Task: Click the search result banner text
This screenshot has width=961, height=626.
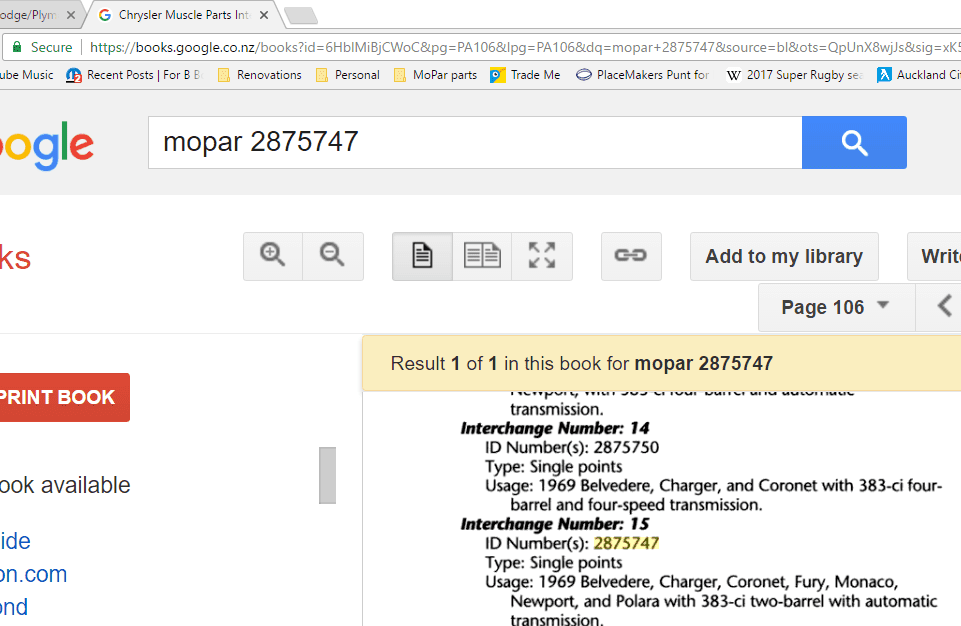Action: [582, 364]
